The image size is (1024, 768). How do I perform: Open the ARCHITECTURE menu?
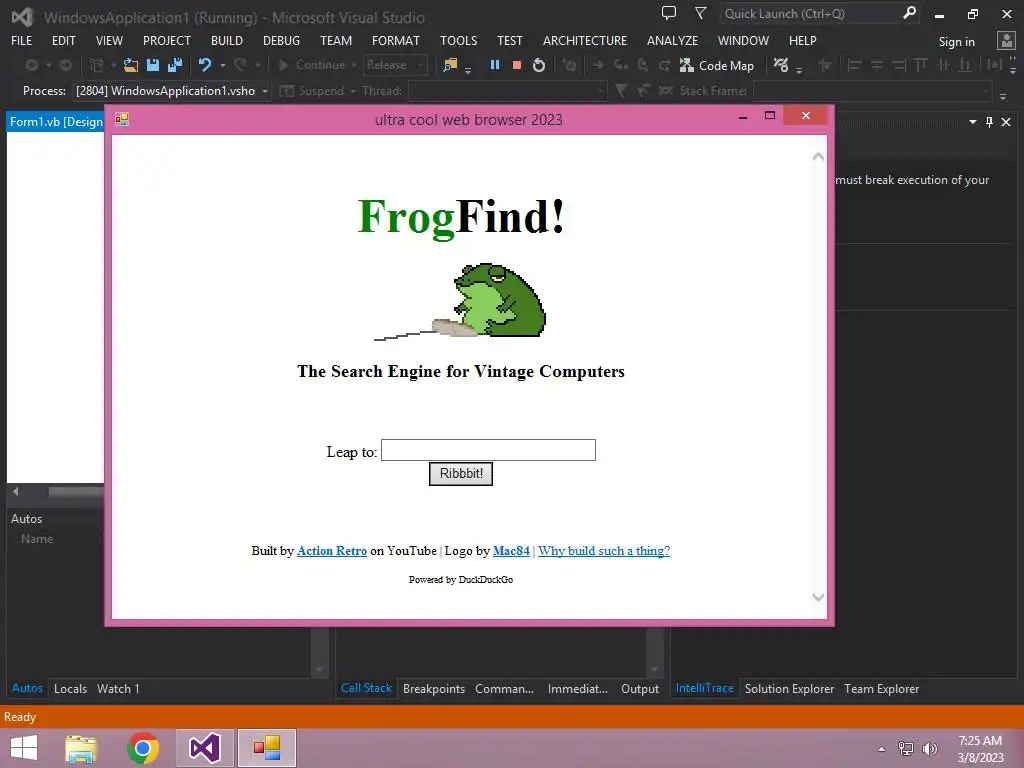click(584, 40)
